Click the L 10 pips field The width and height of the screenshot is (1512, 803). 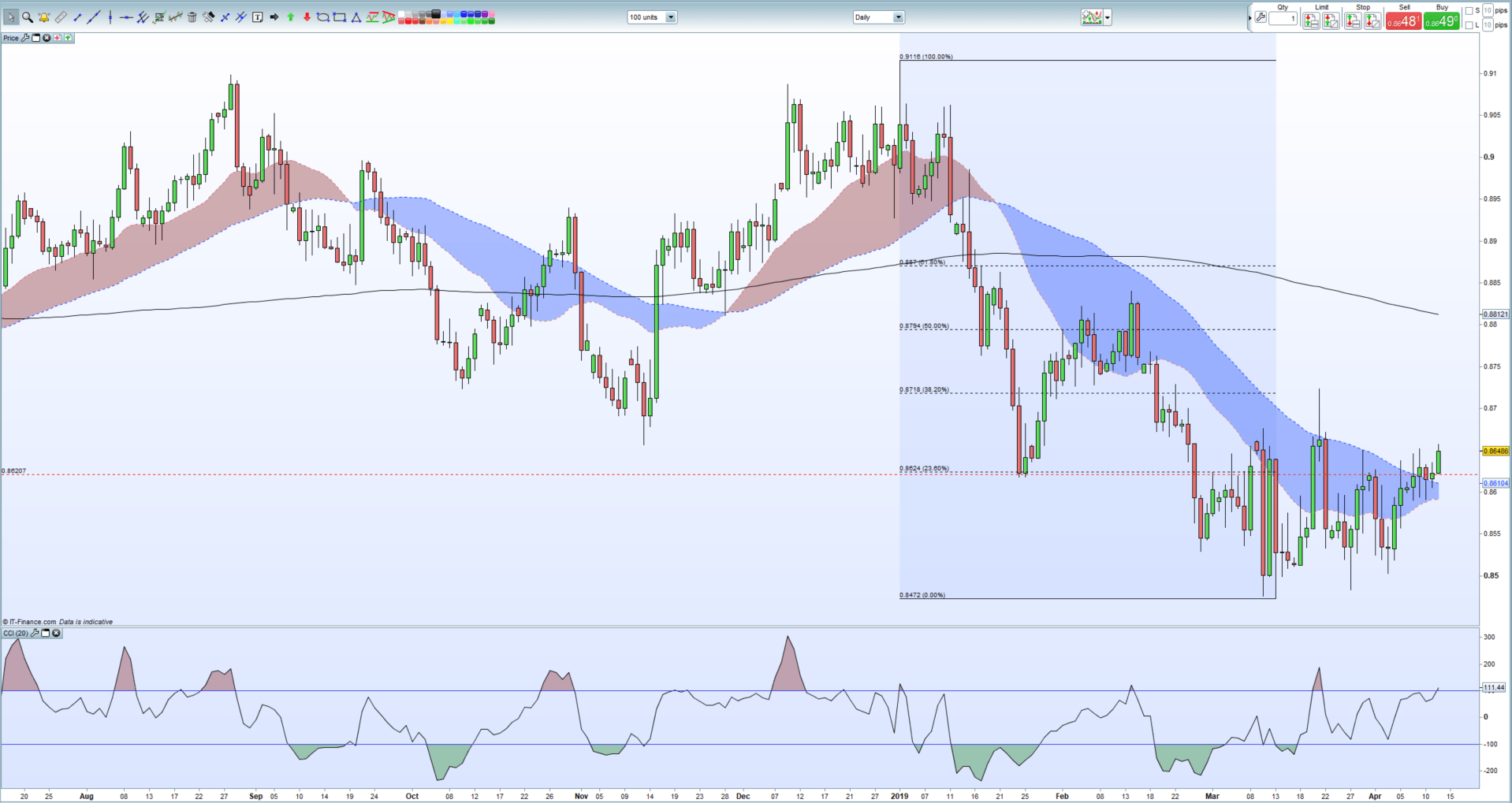point(1488,25)
